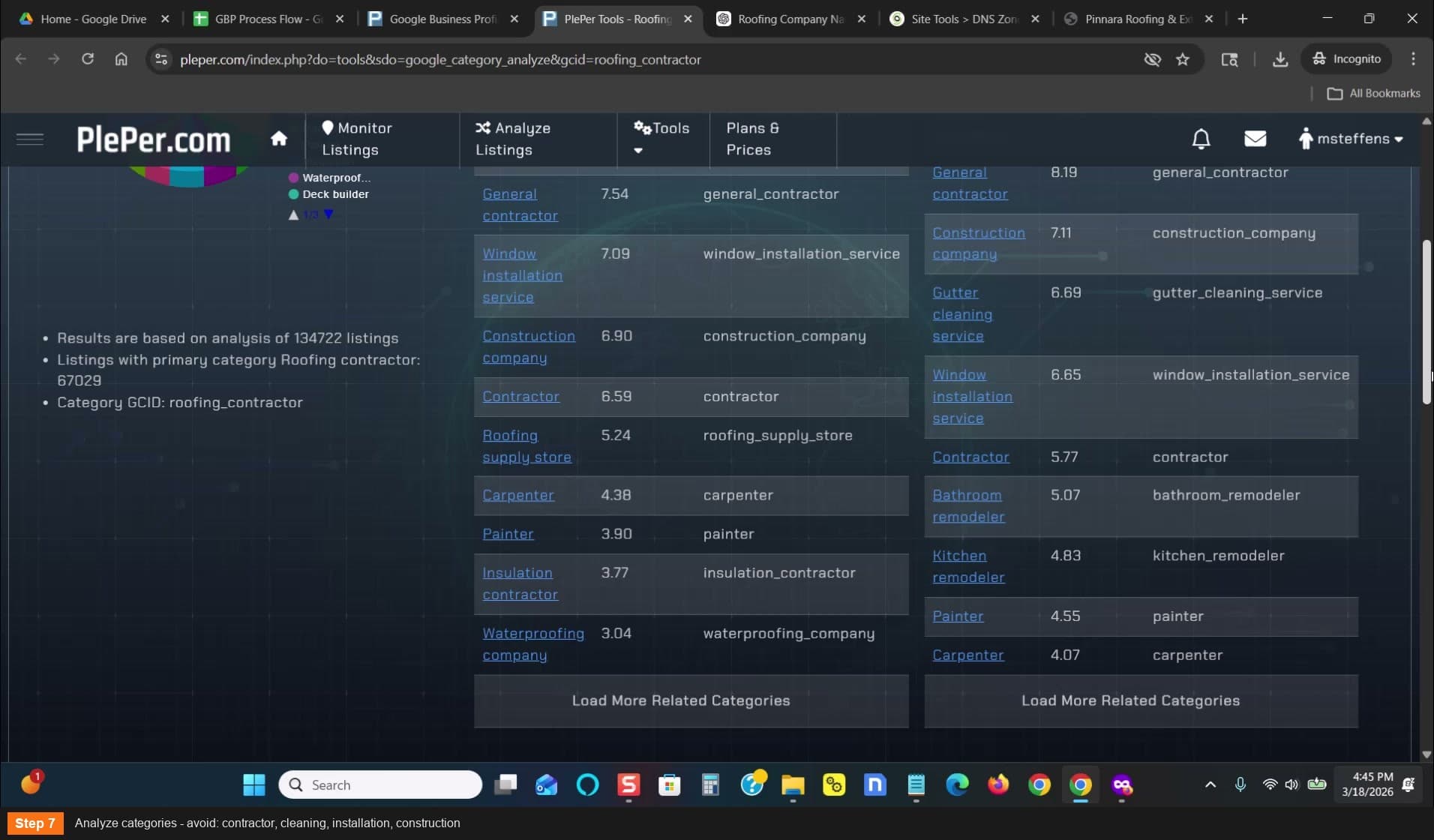Click the Incognito indicator button
Viewport: 1434px width, 840px height.
point(1346,58)
